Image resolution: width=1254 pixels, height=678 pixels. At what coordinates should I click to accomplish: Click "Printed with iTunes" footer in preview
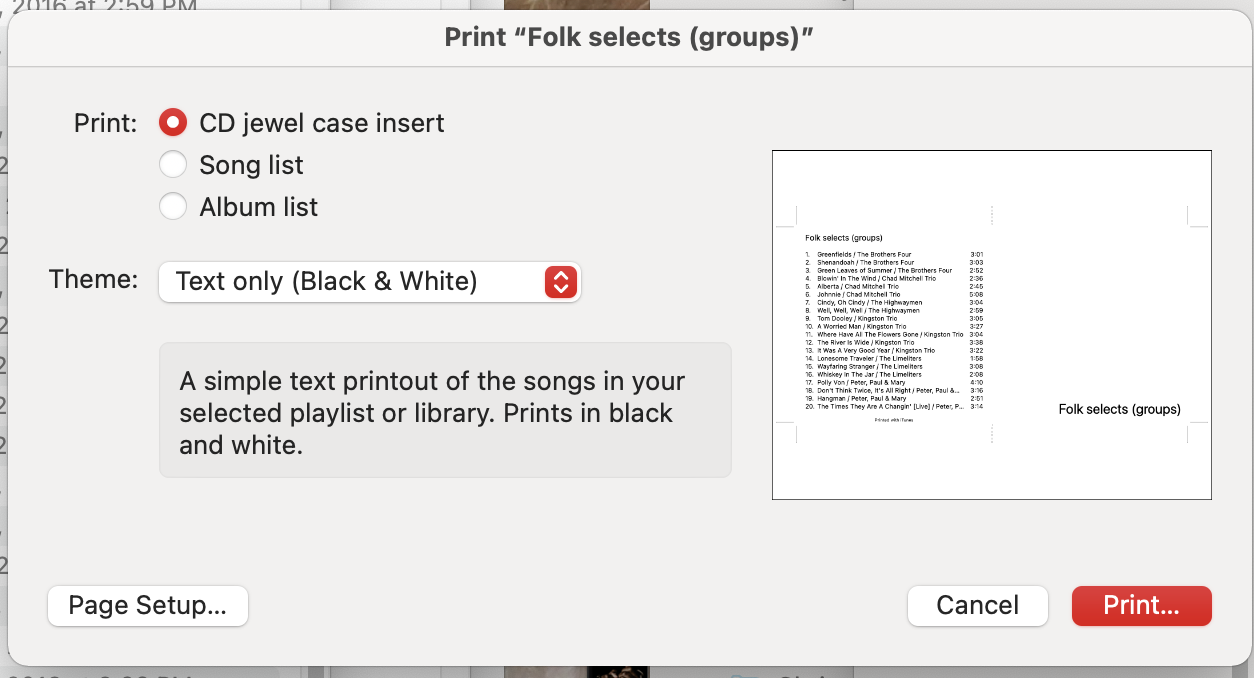pos(893,420)
